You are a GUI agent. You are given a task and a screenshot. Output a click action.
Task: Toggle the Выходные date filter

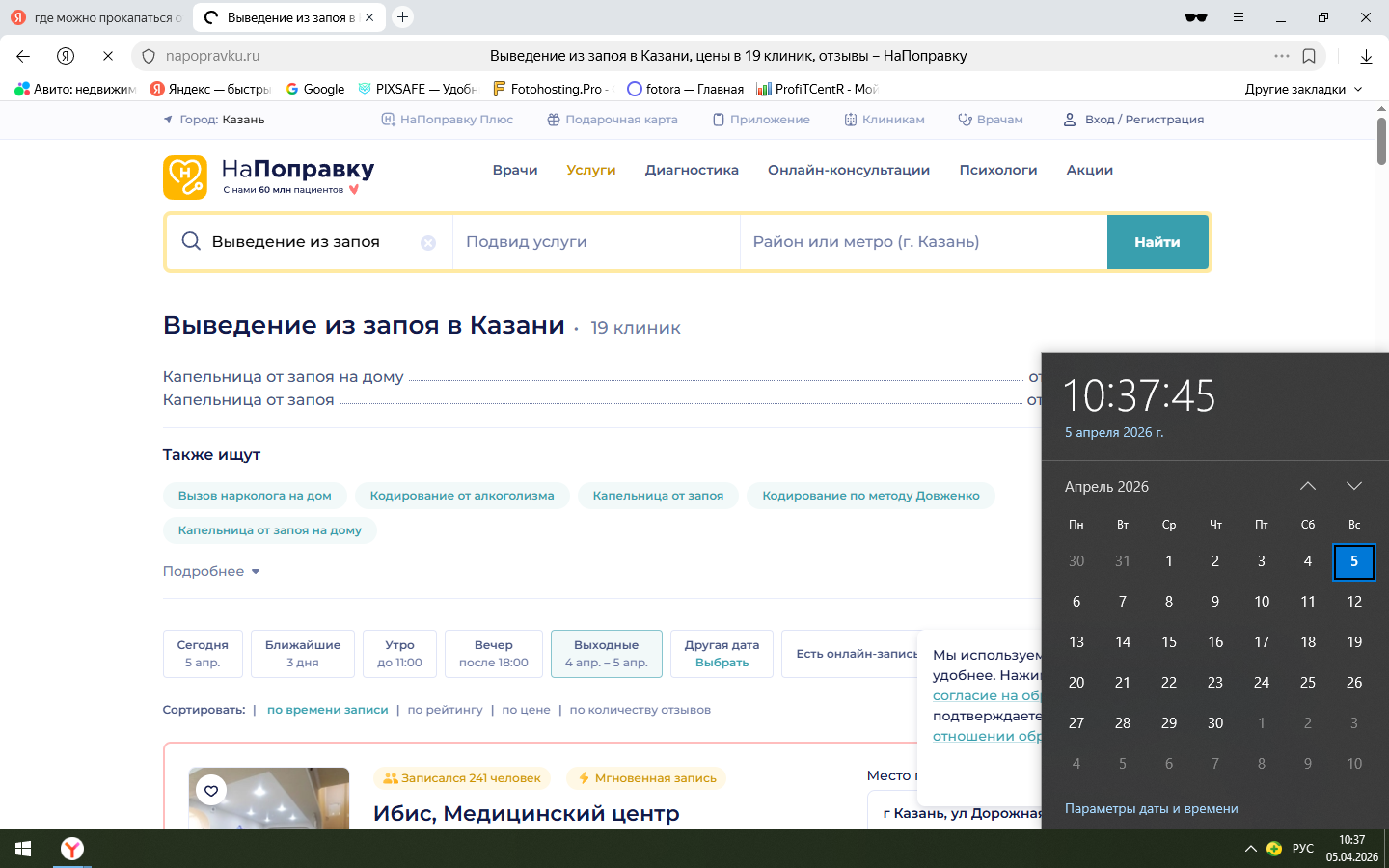pos(606,654)
